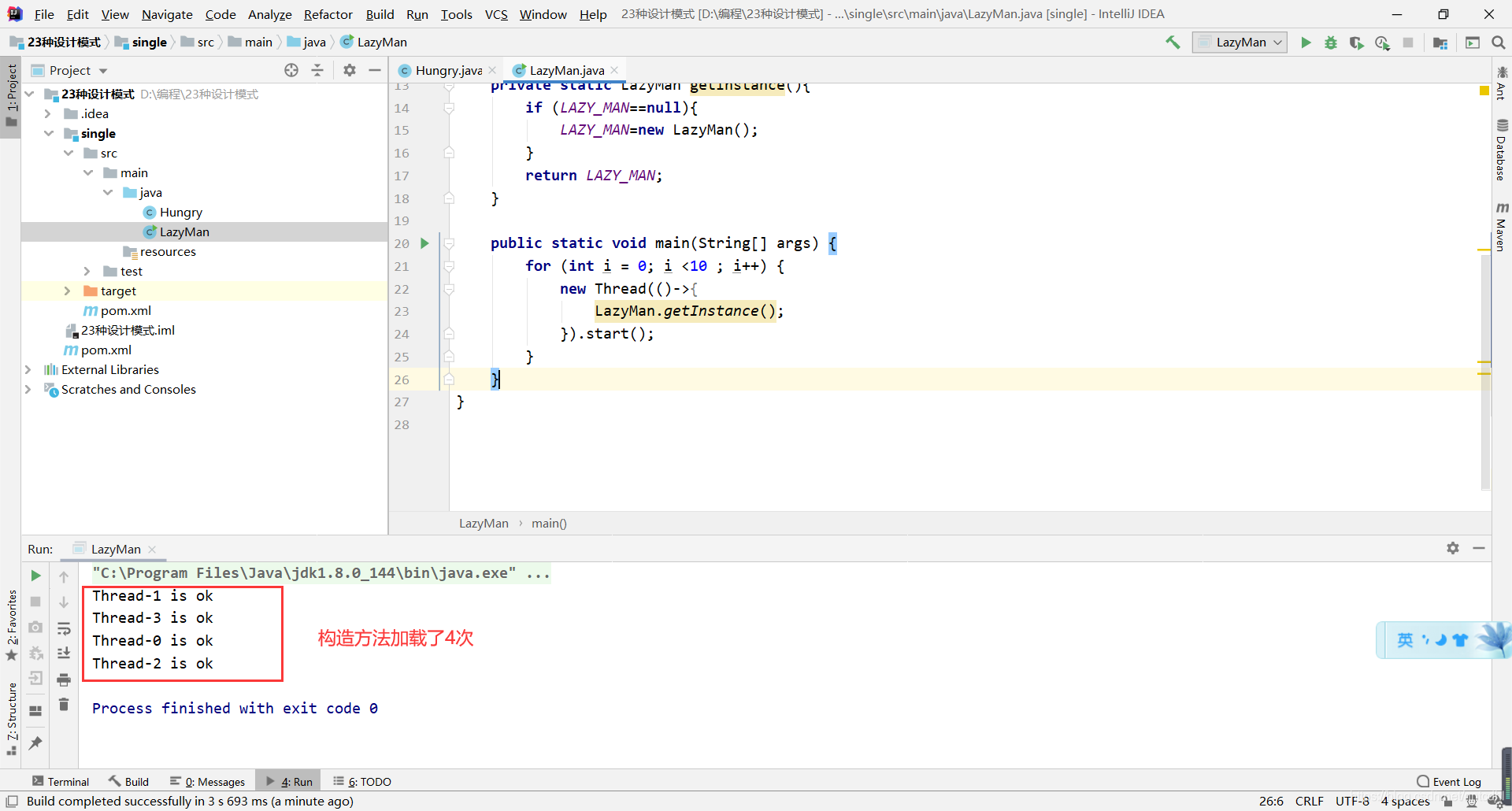Click the locate-in-project target icon
This screenshot has width=1512, height=811.
[x=291, y=70]
